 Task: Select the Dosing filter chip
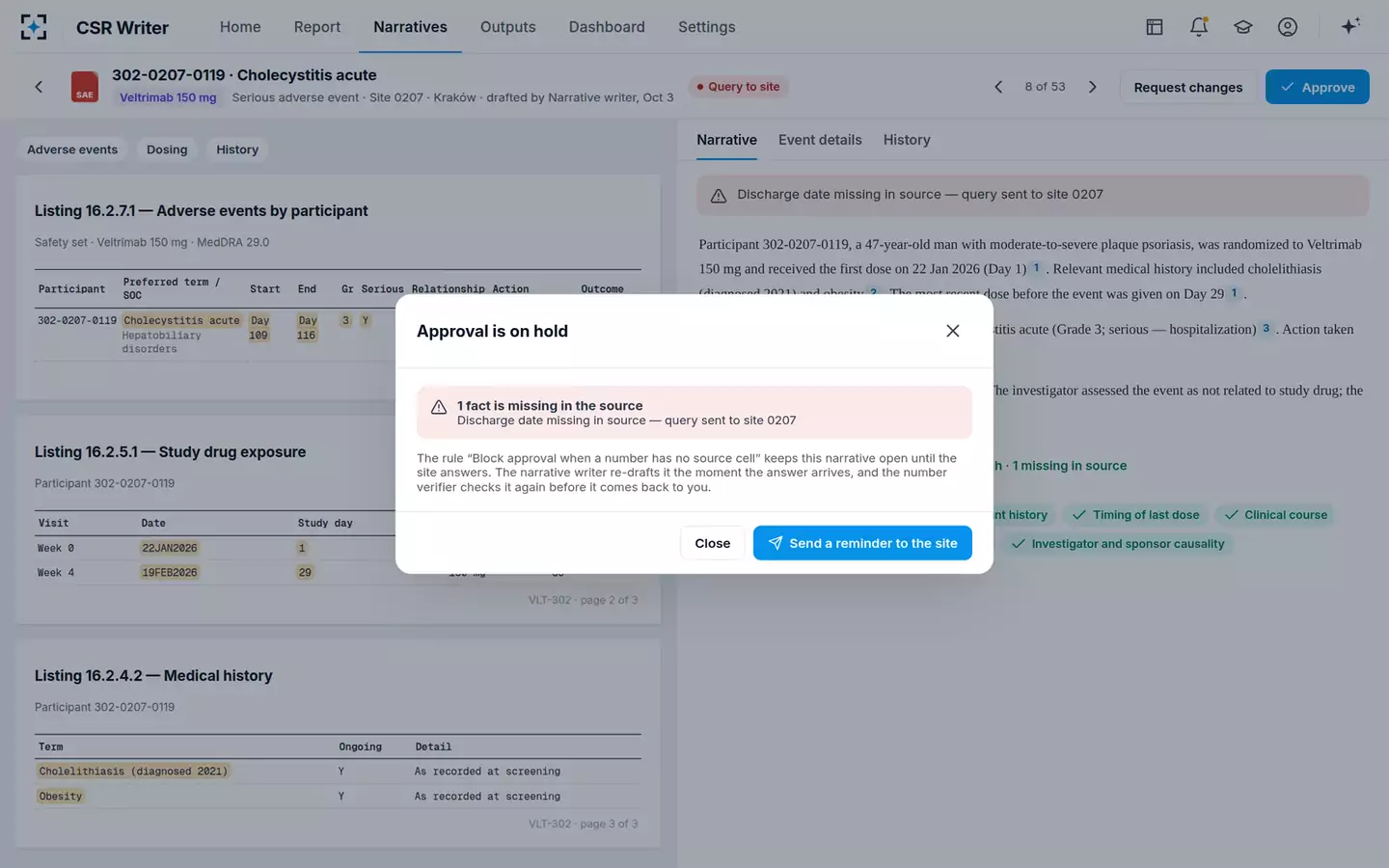tap(167, 149)
